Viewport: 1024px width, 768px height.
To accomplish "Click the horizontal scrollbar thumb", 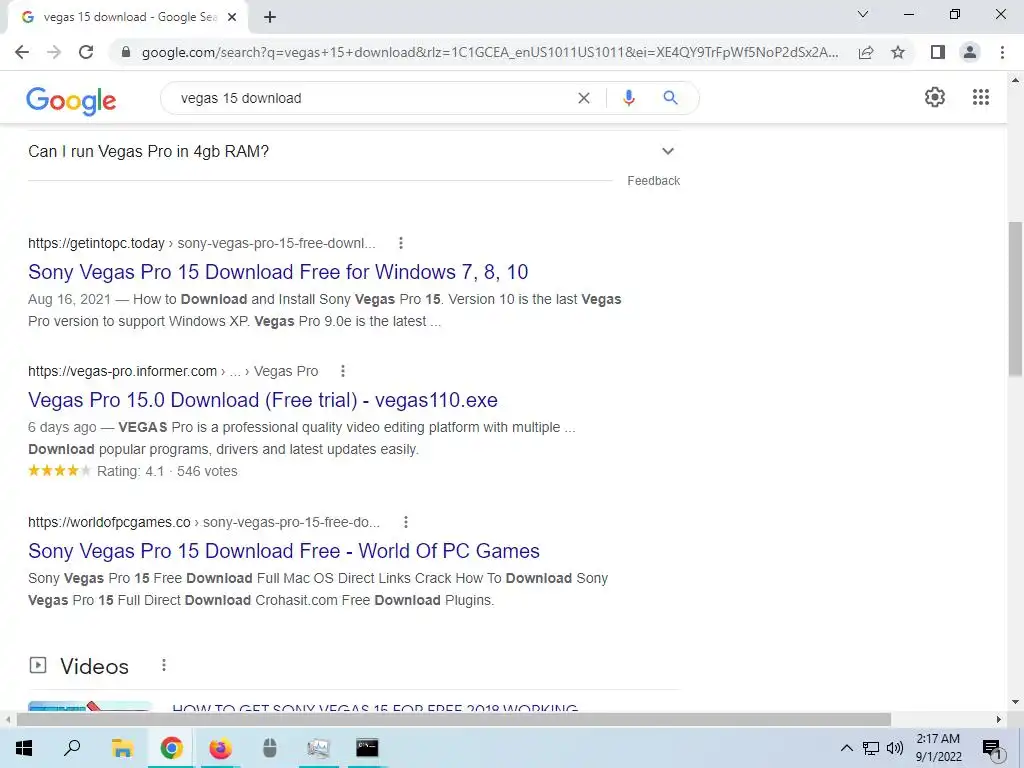I will coord(454,719).
